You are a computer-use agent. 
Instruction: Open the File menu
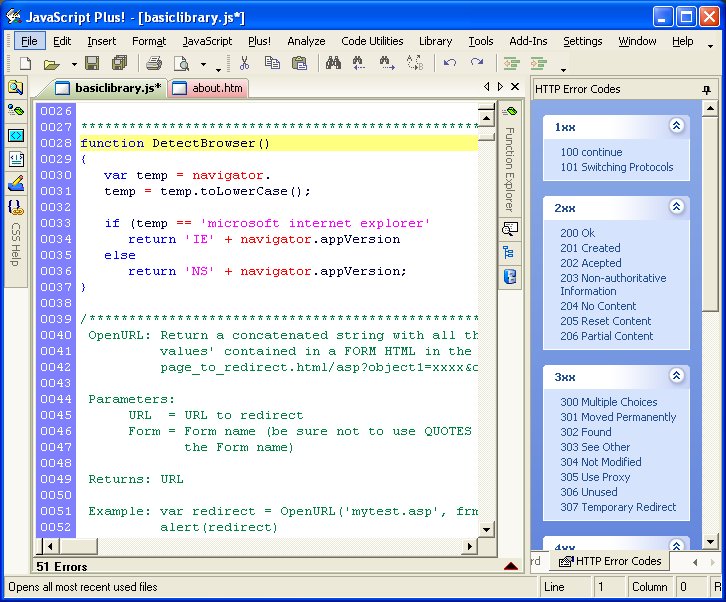coord(29,41)
